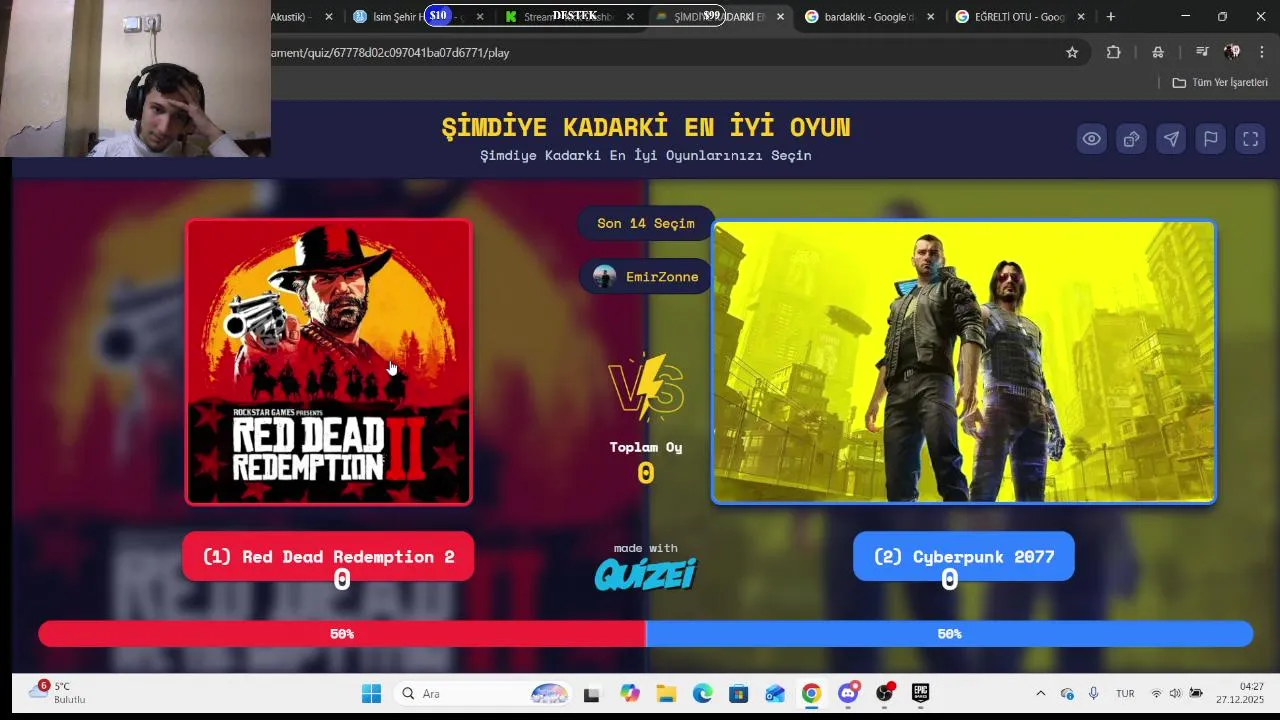The image size is (1280, 720).
Task: Click the microphone icon in system tray
Action: [1093, 693]
